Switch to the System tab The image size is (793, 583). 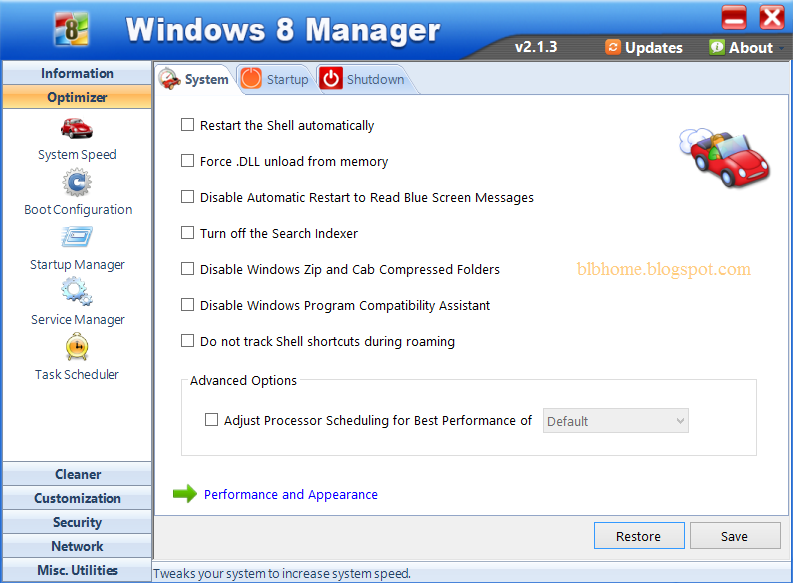coord(194,79)
